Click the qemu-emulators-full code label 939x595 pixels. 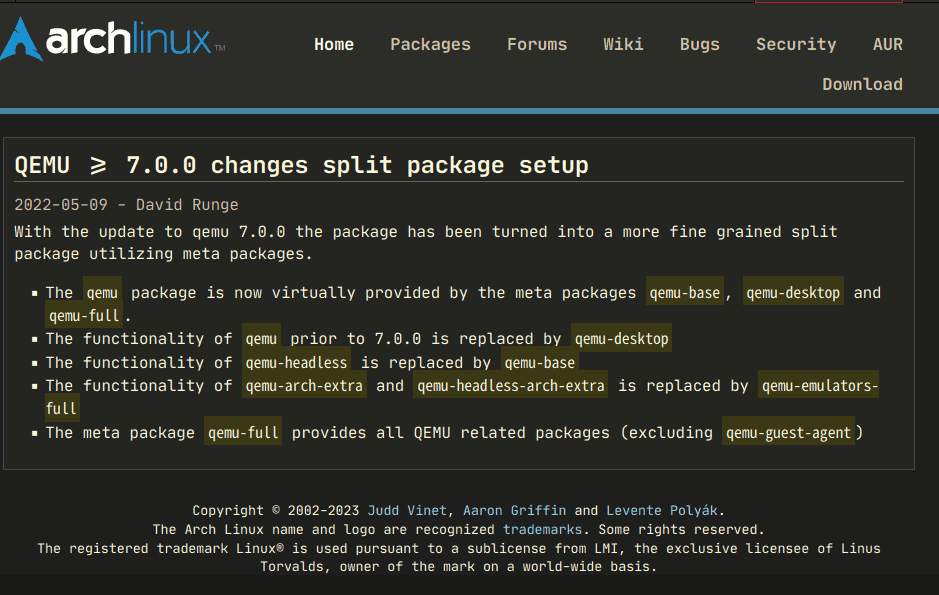pos(818,386)
